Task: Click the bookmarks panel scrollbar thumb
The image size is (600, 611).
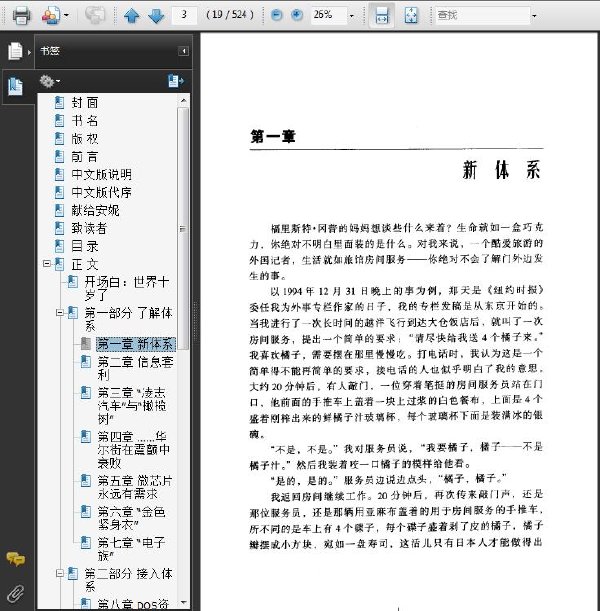Action: (x=183, y=229)
